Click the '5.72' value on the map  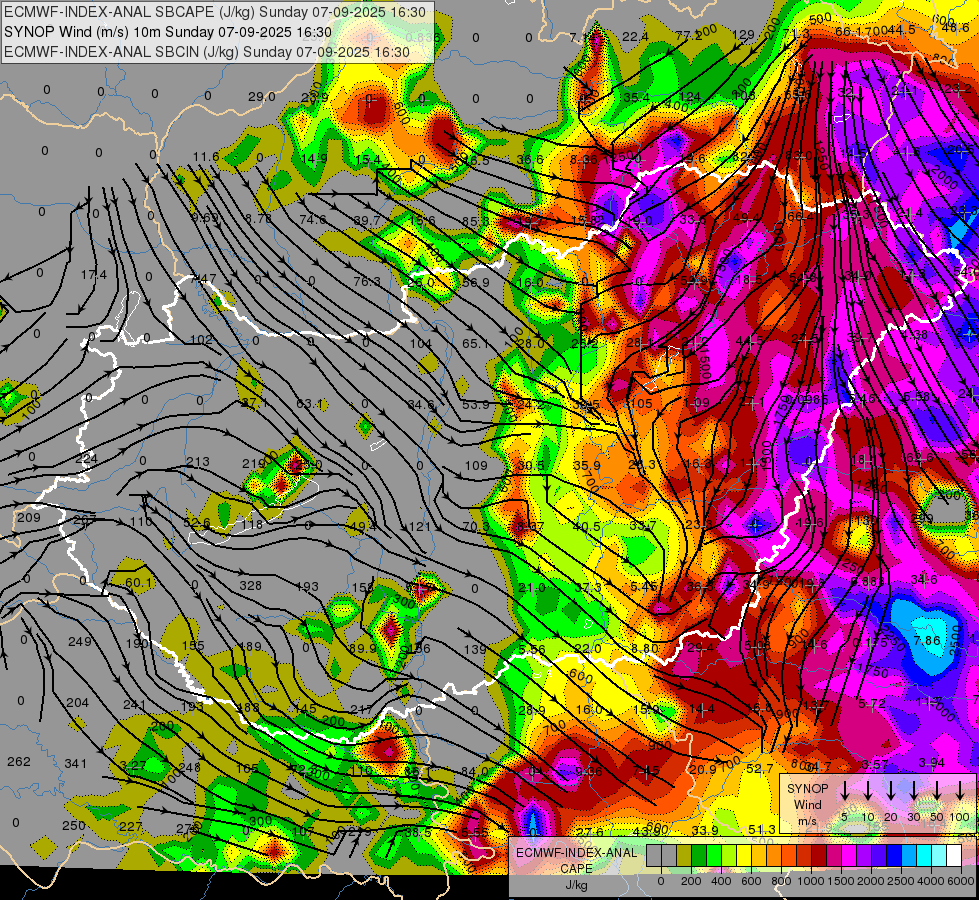click(872, 704)
